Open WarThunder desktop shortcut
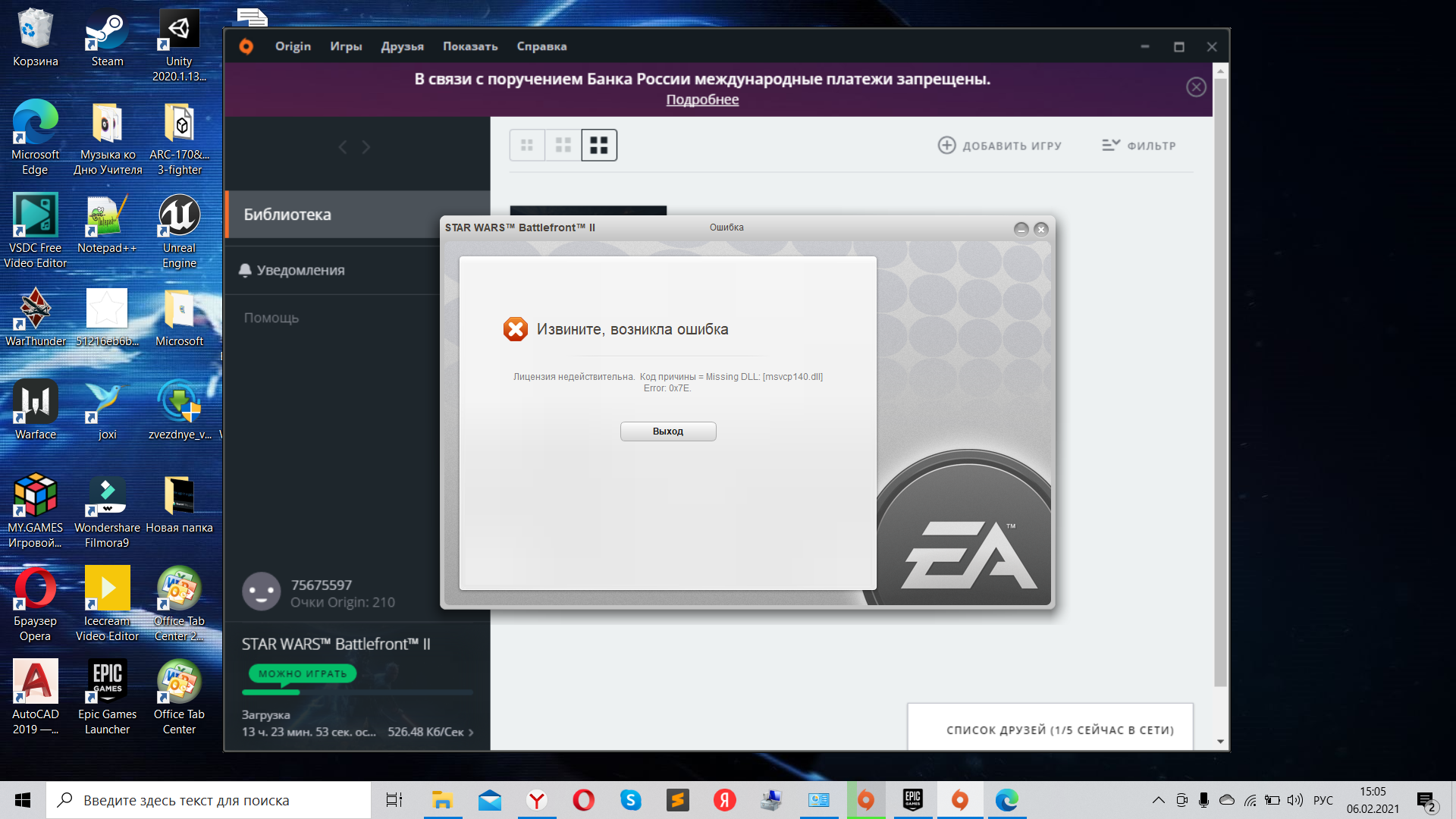This screenshot has width=1456, height=819. pyautogui.click(x=35, y=318)
